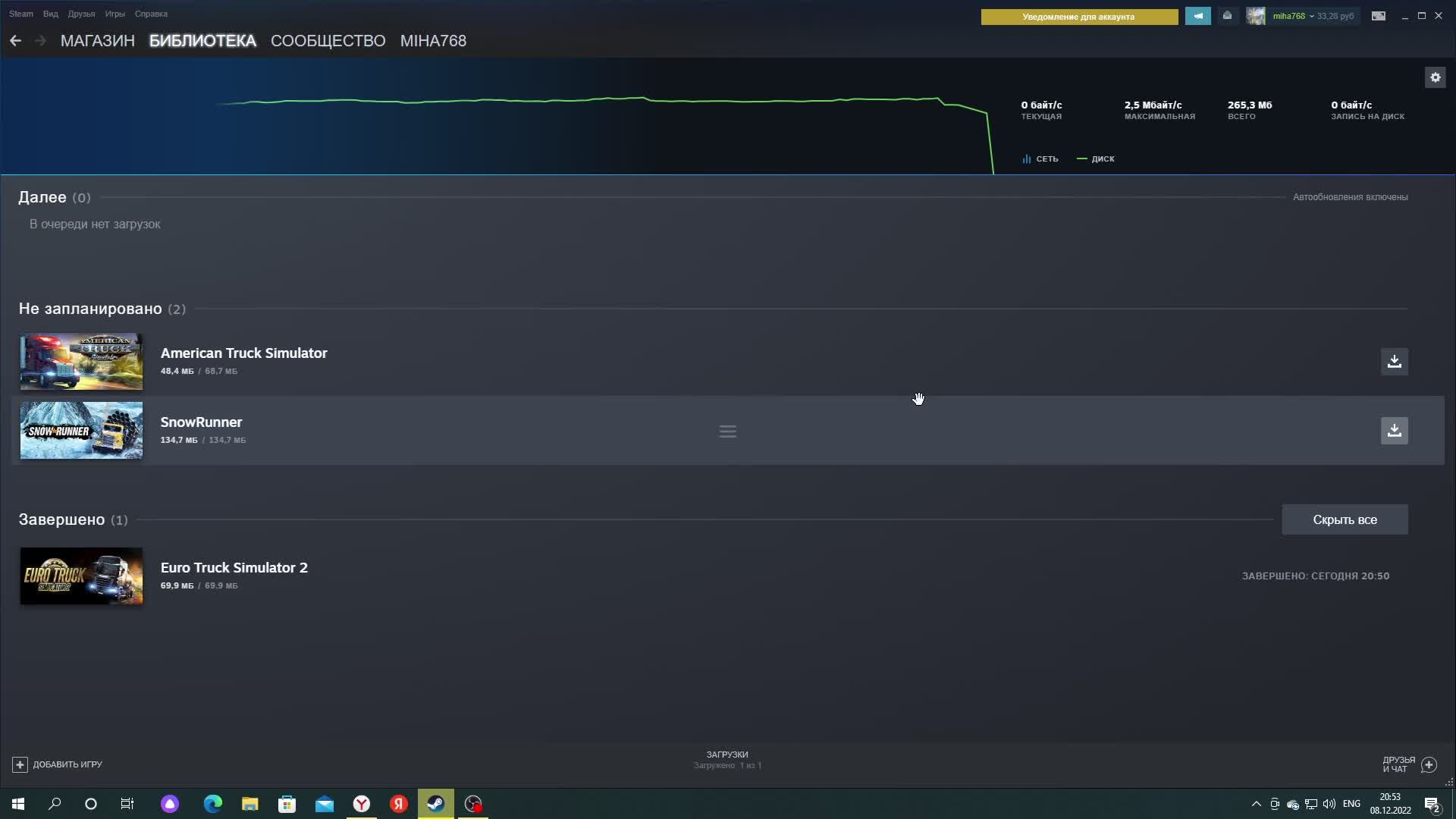
Task: Click account notification yellow banner
Action: 1078,17
